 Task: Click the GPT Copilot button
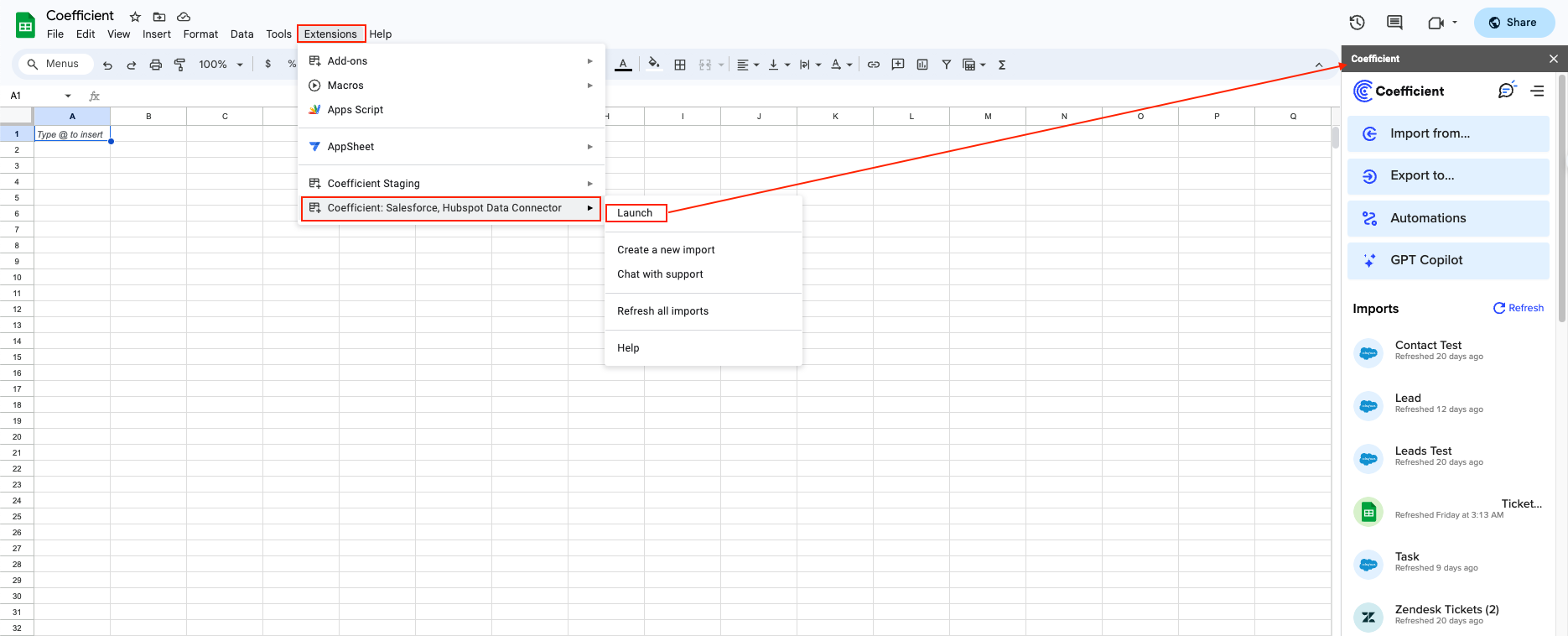(x=1448, y=260)
